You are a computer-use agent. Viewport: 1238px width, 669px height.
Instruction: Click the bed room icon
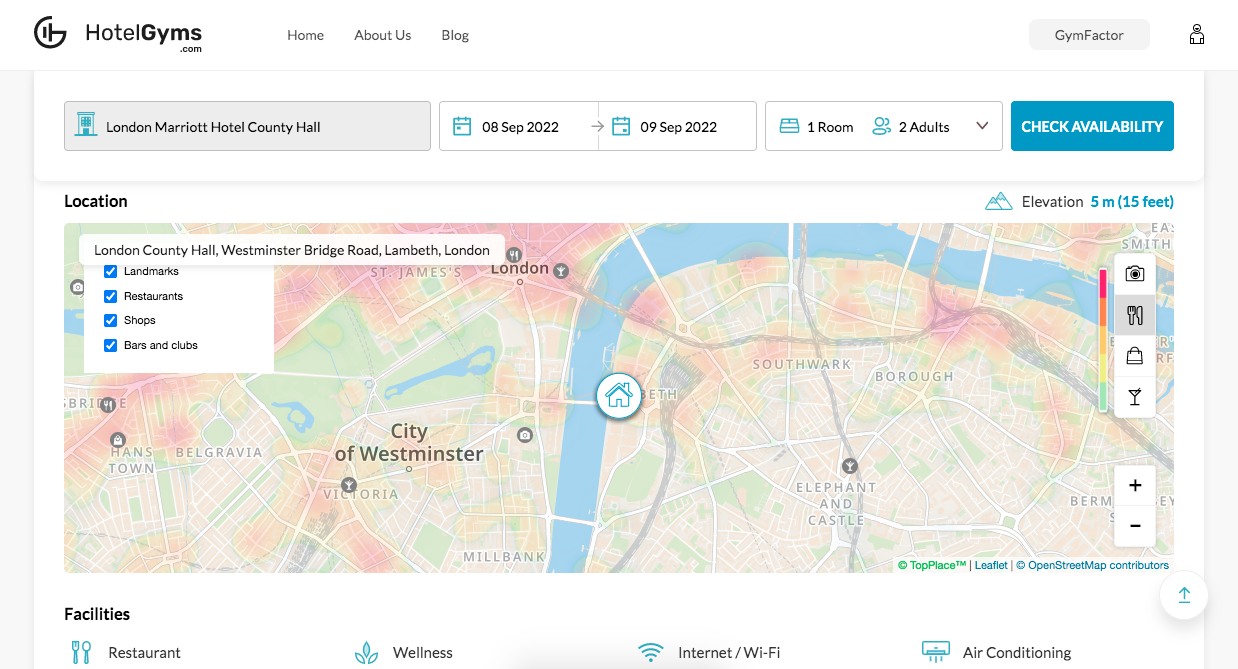[789, 126]
